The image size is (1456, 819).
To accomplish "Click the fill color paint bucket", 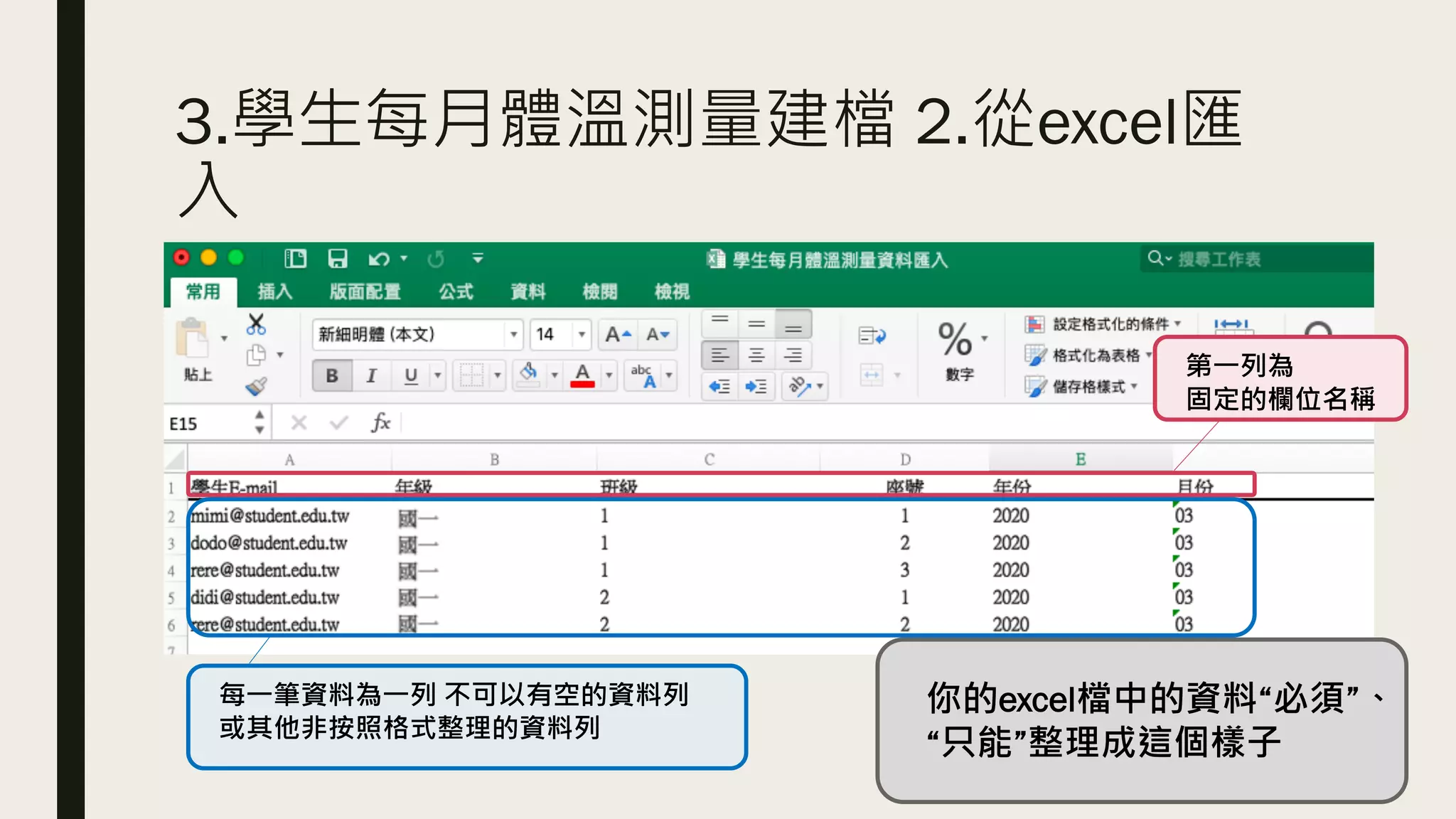I will coord(528,374).
